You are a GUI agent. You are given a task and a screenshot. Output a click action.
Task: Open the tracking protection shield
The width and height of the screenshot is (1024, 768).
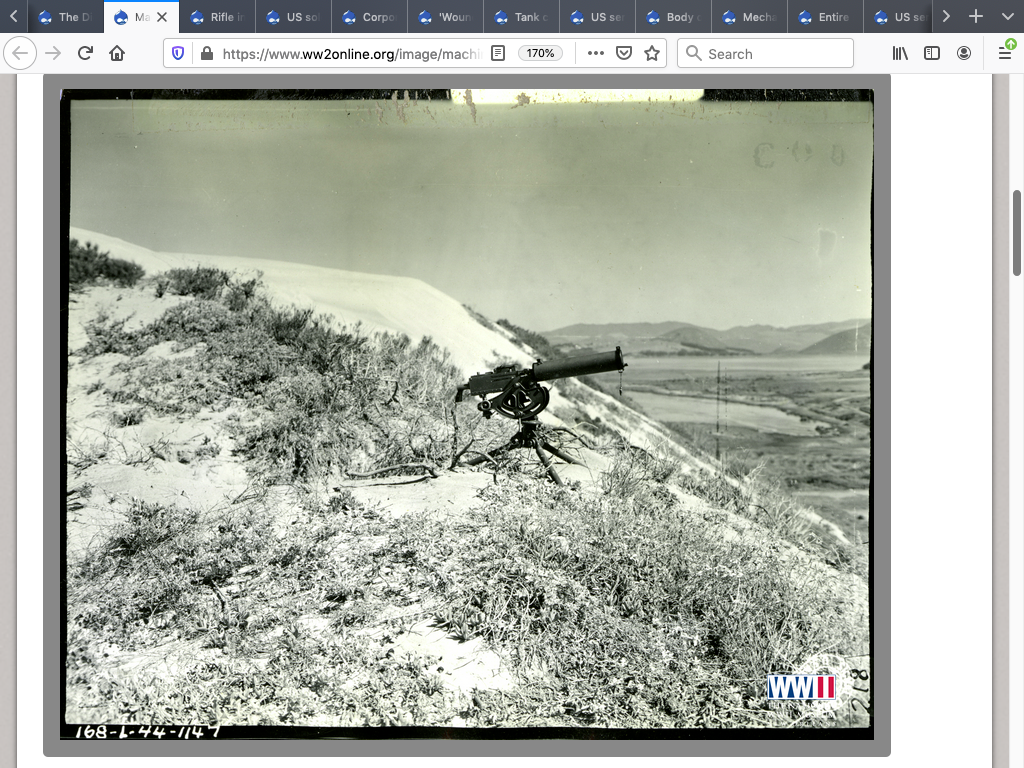click(x=178, y=54)
